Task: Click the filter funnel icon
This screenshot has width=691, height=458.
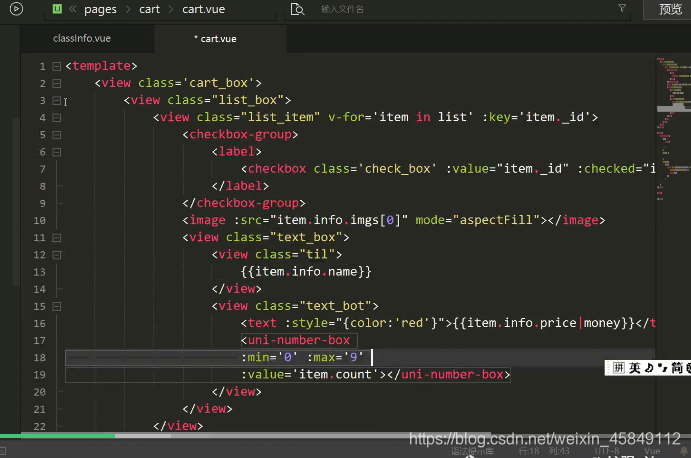Action: (x=622, y=8)
